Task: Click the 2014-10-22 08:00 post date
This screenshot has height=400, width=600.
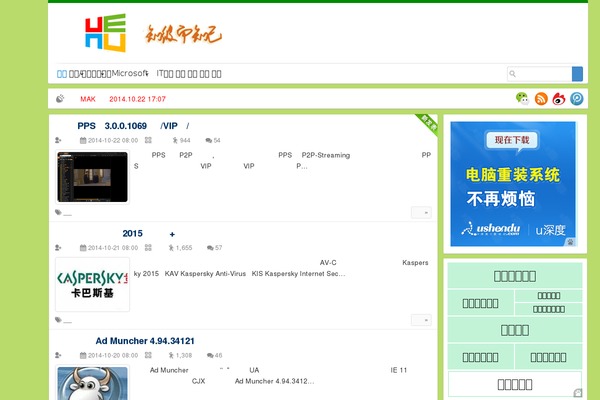Action: pos(109,140)
